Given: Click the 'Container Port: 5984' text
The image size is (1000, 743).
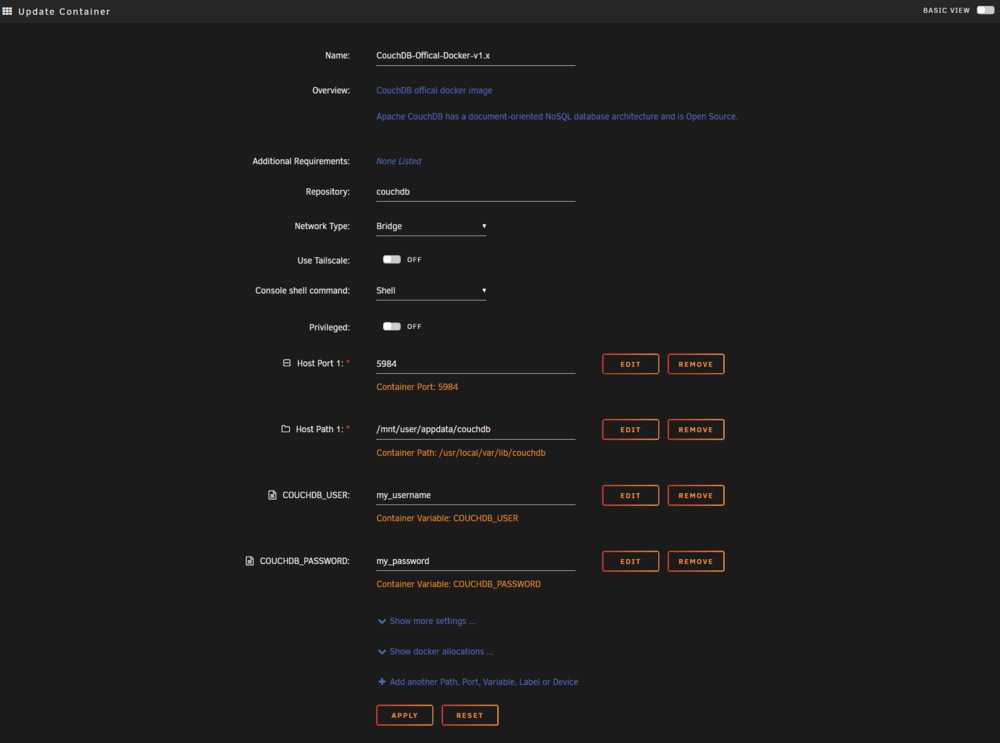Looking at the screenshot, I should pyautogui.click(x=417, y=387).
